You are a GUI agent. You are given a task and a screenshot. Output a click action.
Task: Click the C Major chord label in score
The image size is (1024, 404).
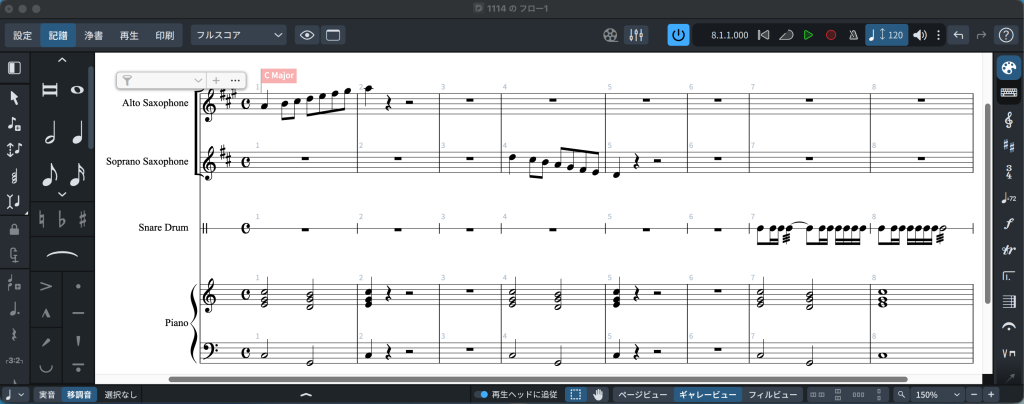coord(278,76)
